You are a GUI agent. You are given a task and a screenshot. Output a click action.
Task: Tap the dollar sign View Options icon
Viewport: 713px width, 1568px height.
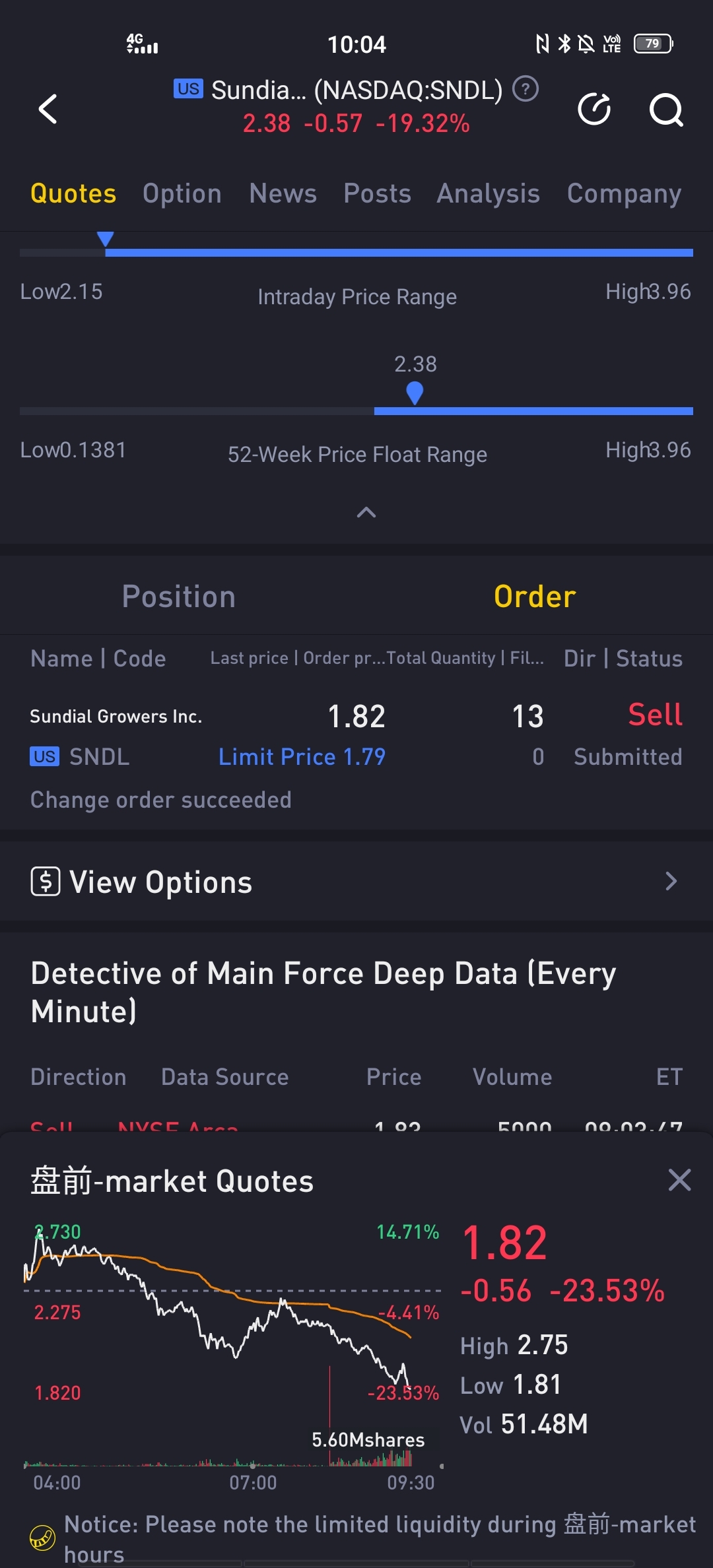(46, 882)
